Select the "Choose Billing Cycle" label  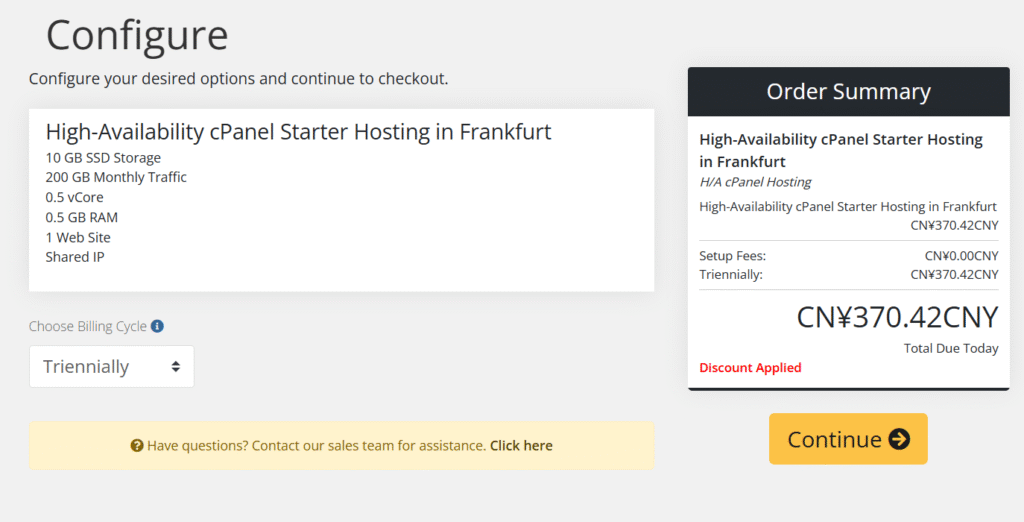tap(87, 326)
